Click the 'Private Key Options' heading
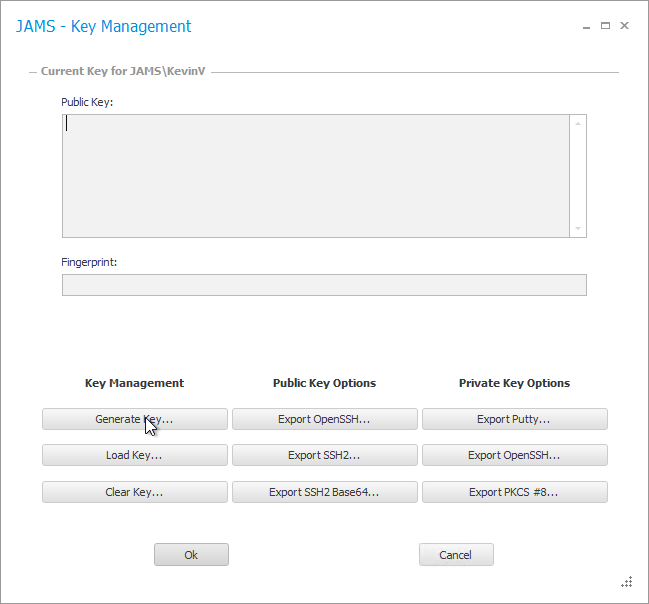Viewport: 649px width, 604px height. 514,383
